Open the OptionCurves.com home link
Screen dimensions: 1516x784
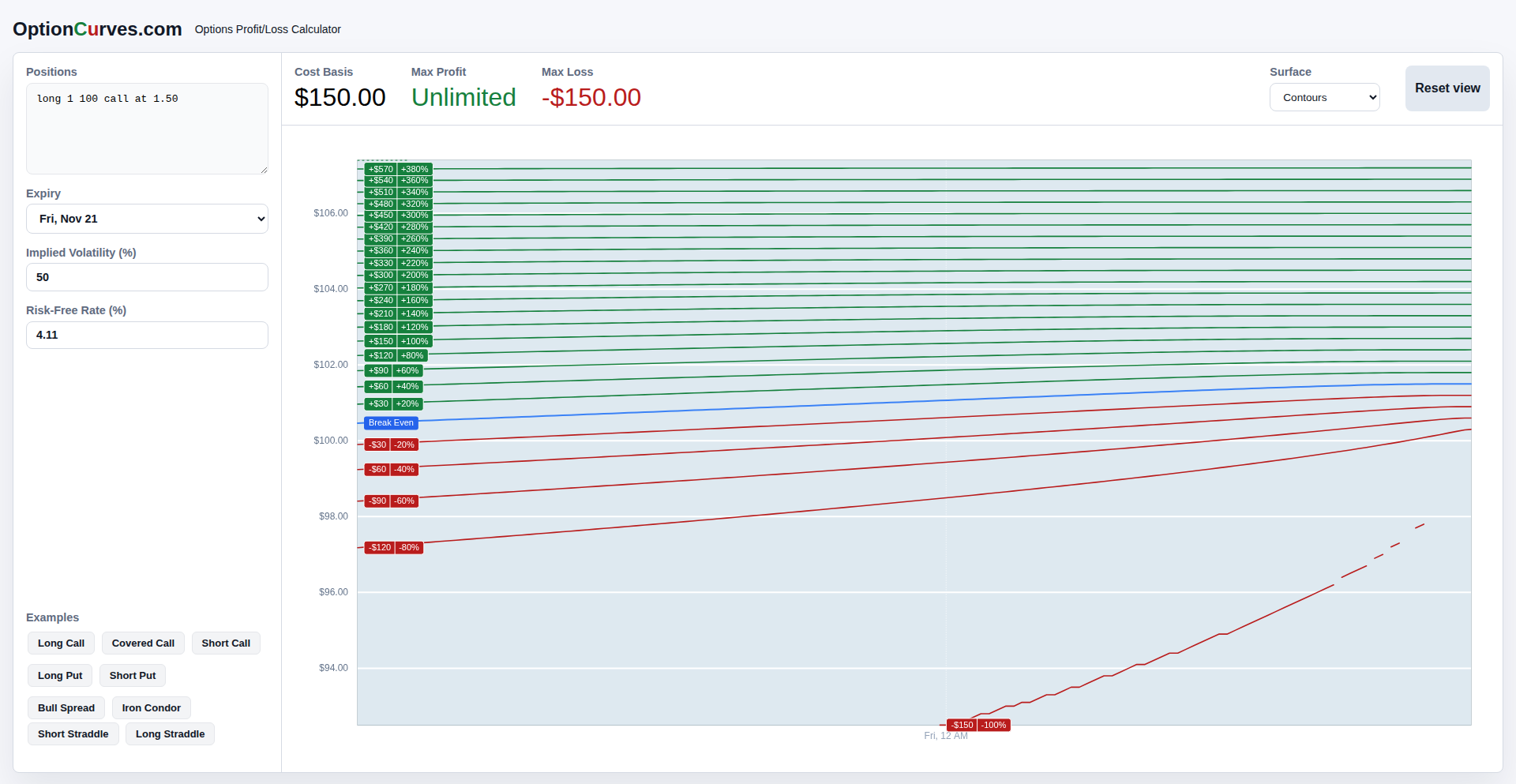coord(97,29)
